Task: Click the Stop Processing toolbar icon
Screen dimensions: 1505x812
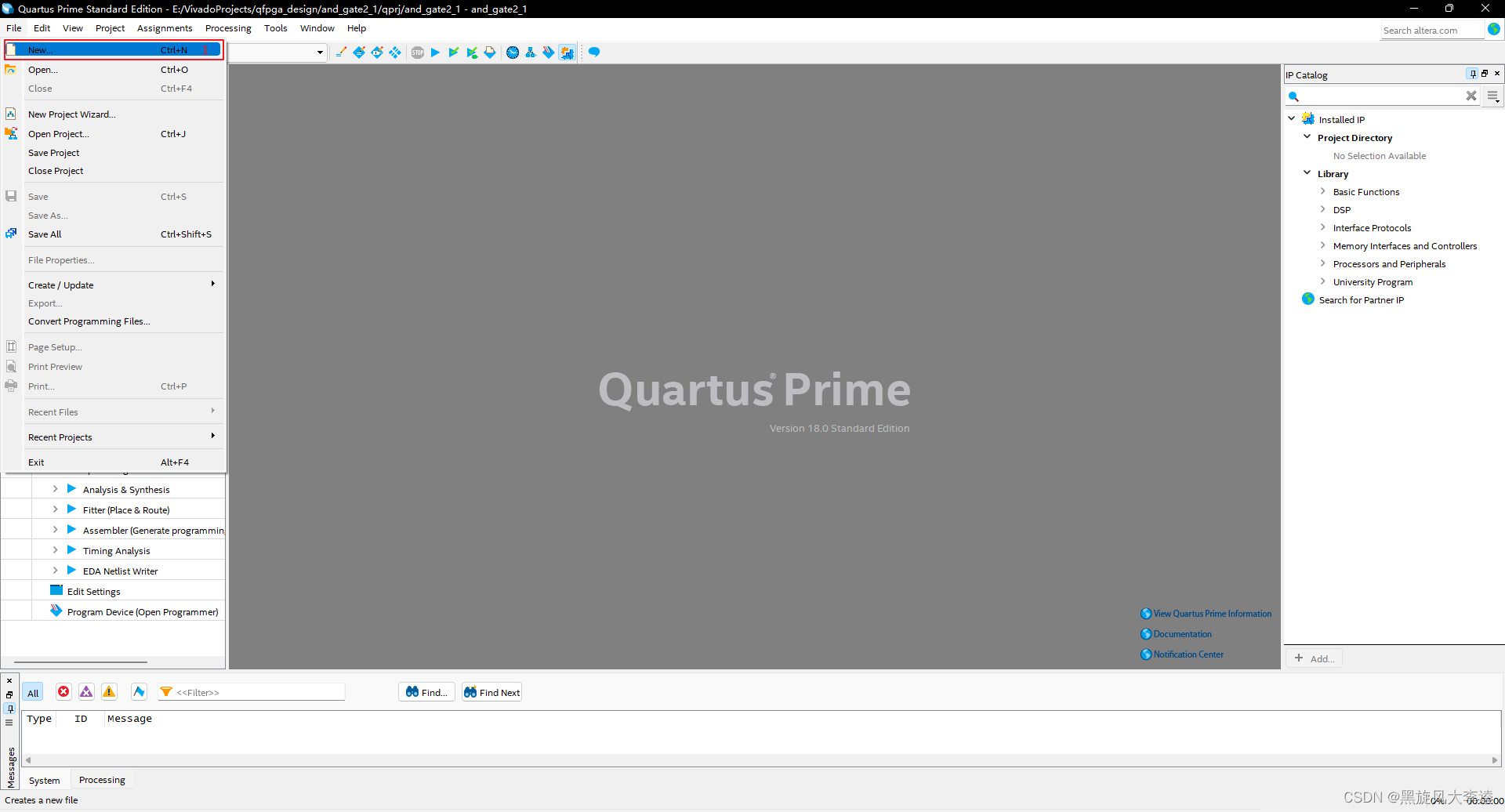Action: tap(418, 53)
